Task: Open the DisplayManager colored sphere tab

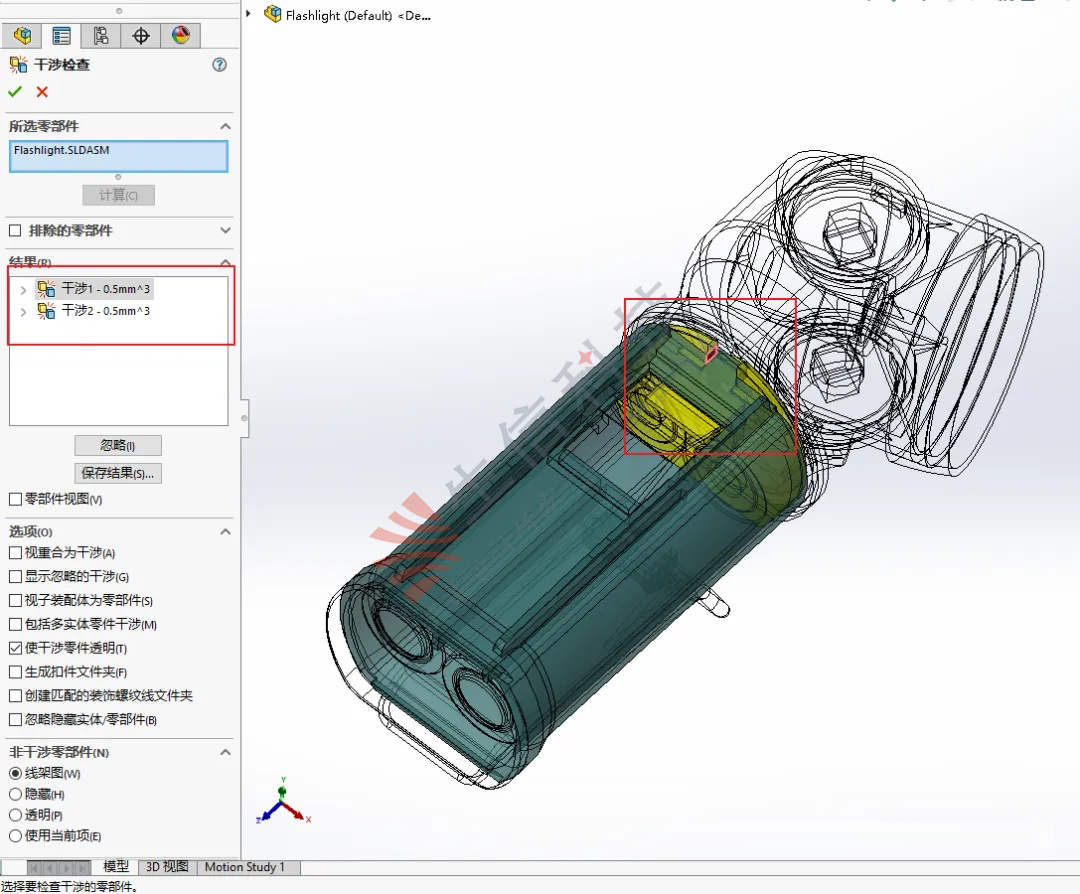Action: pyautogui.click(x=180, y=35)
